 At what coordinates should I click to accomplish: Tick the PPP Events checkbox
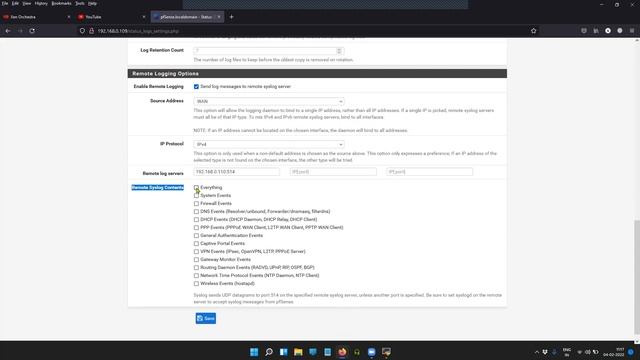(196, 227)
